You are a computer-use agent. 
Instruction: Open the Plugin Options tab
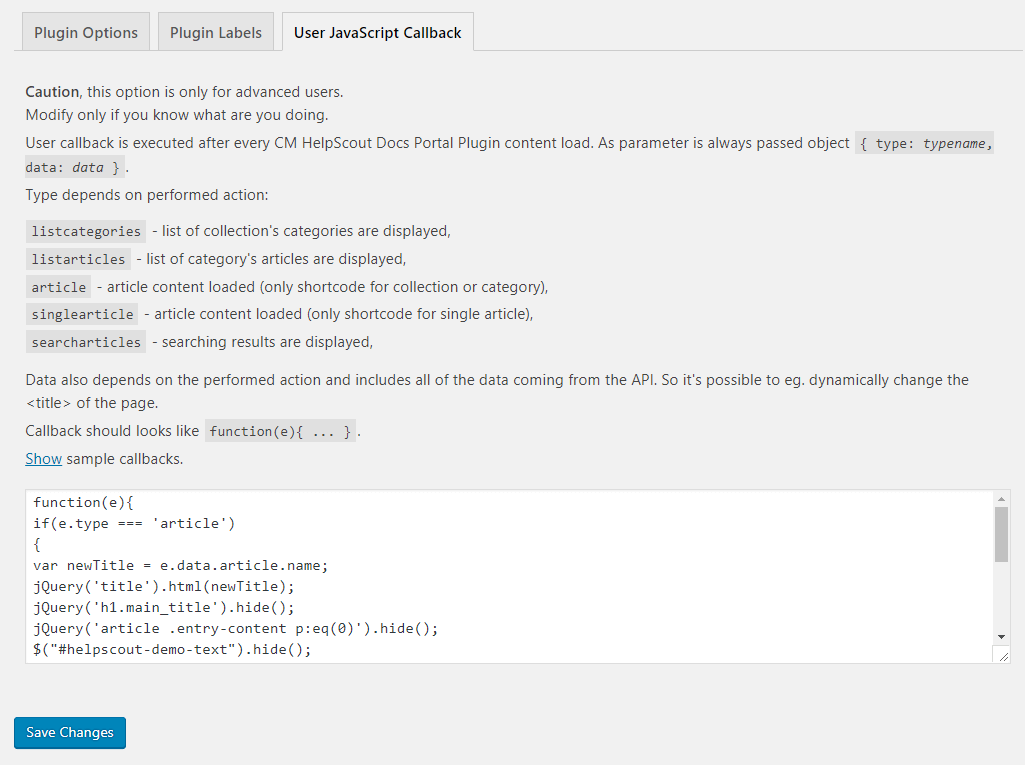pos(86,32)
